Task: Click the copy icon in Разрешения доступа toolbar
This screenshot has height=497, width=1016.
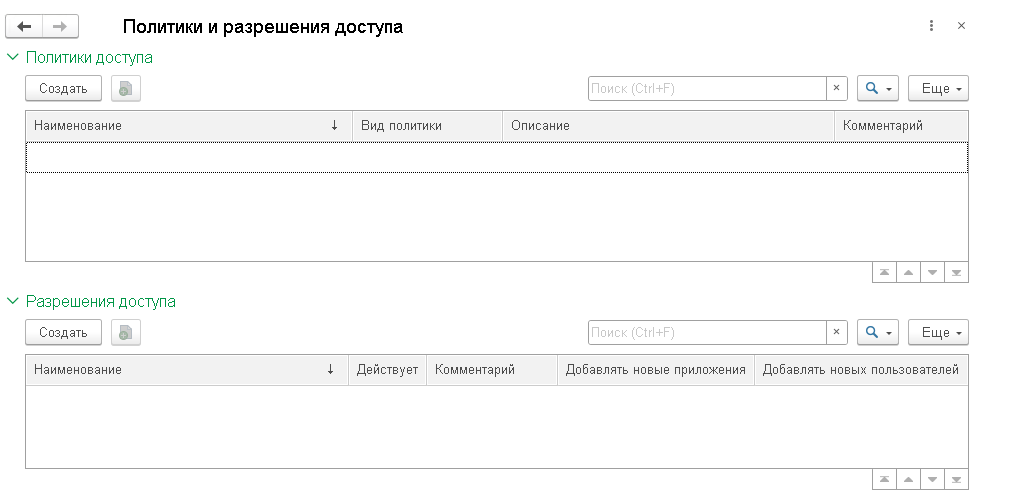Action: (125, 332)
